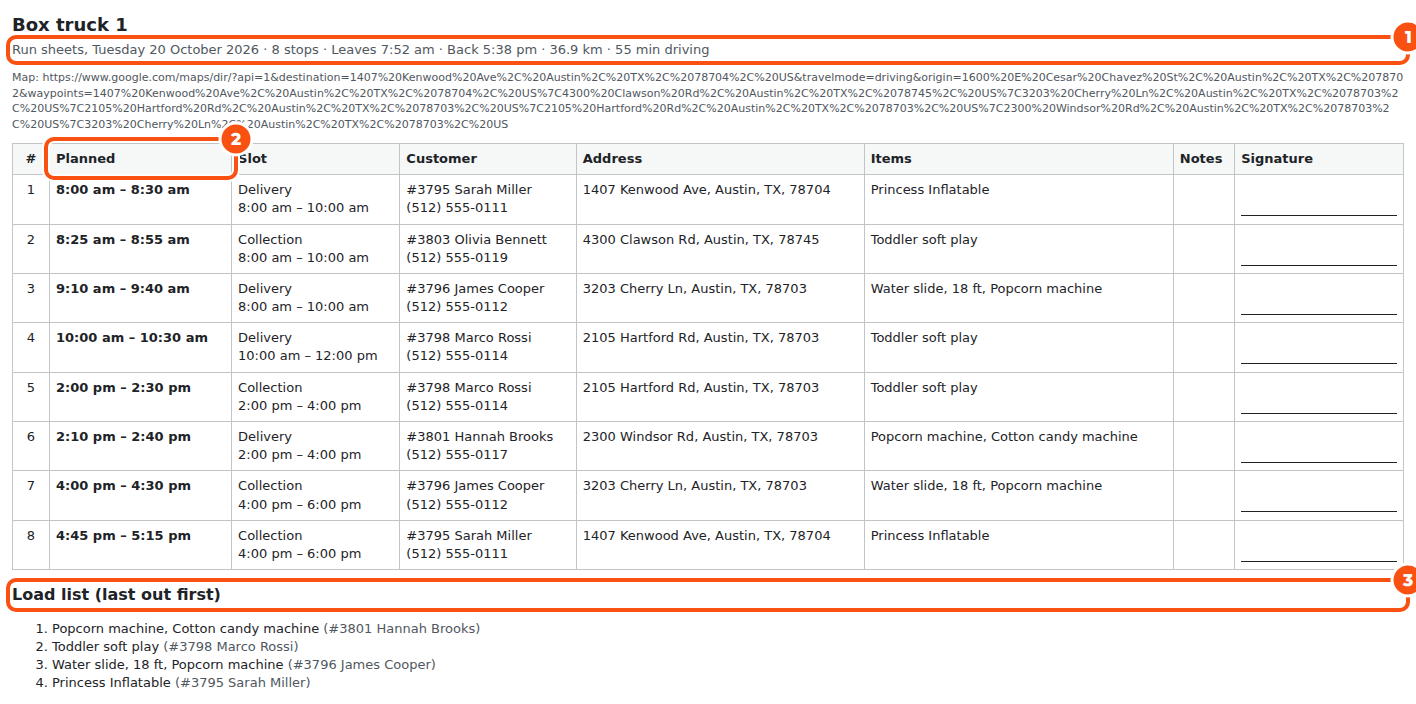The height and width of the screenshot is (704, 1416).
Task: Click phone number "(512) 555-0117"
Action: [457, 454]
